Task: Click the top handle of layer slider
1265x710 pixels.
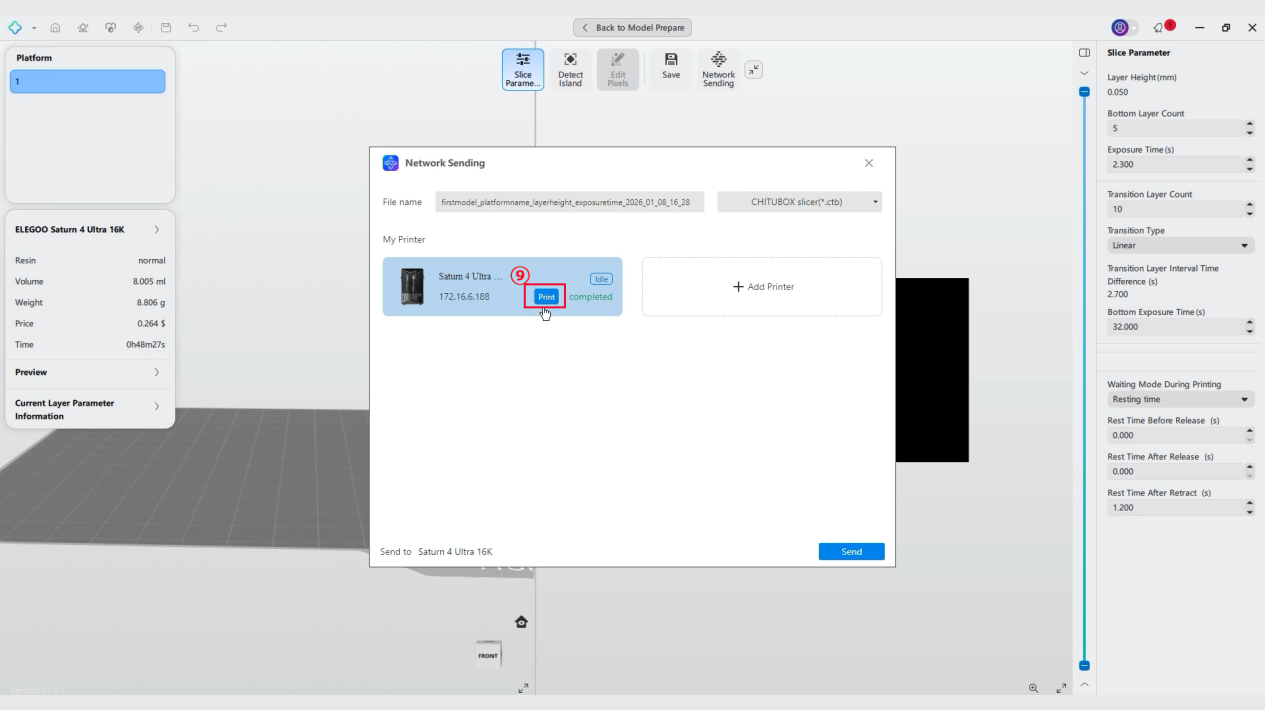Action: coord(1084,91)
